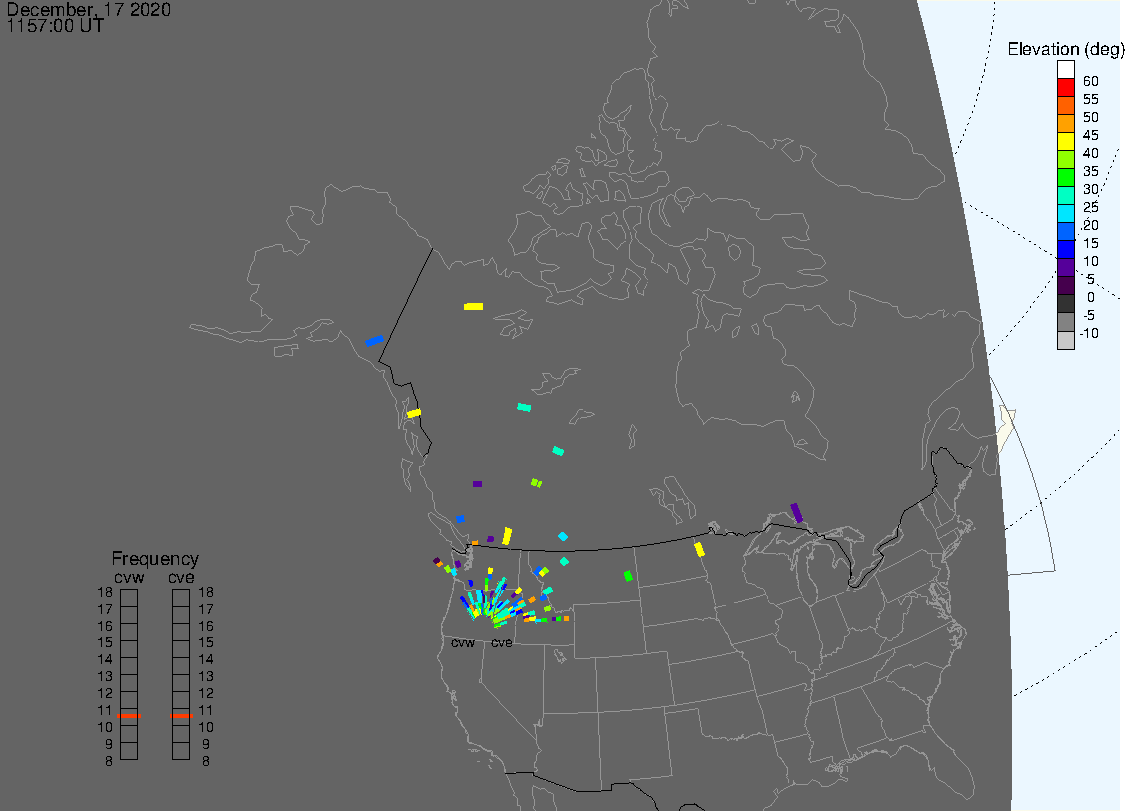
Task: Click the cvw frequency red marker
Action: click(x=129, y=716)
